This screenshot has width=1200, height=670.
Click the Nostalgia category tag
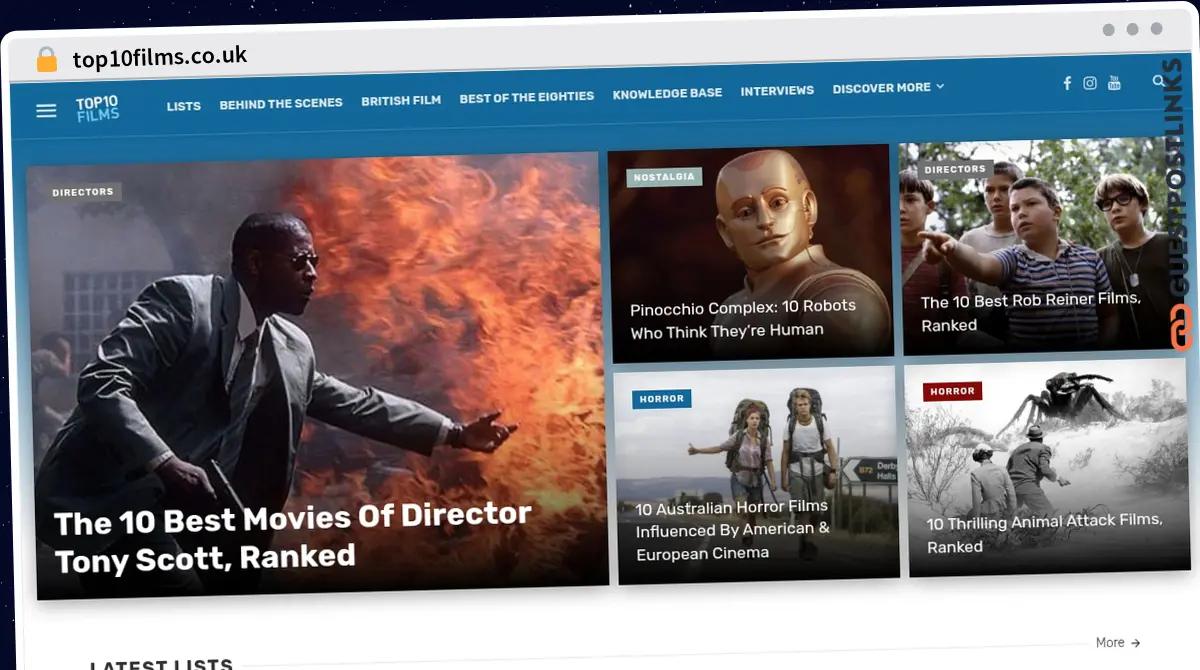(x=664, y=177)
